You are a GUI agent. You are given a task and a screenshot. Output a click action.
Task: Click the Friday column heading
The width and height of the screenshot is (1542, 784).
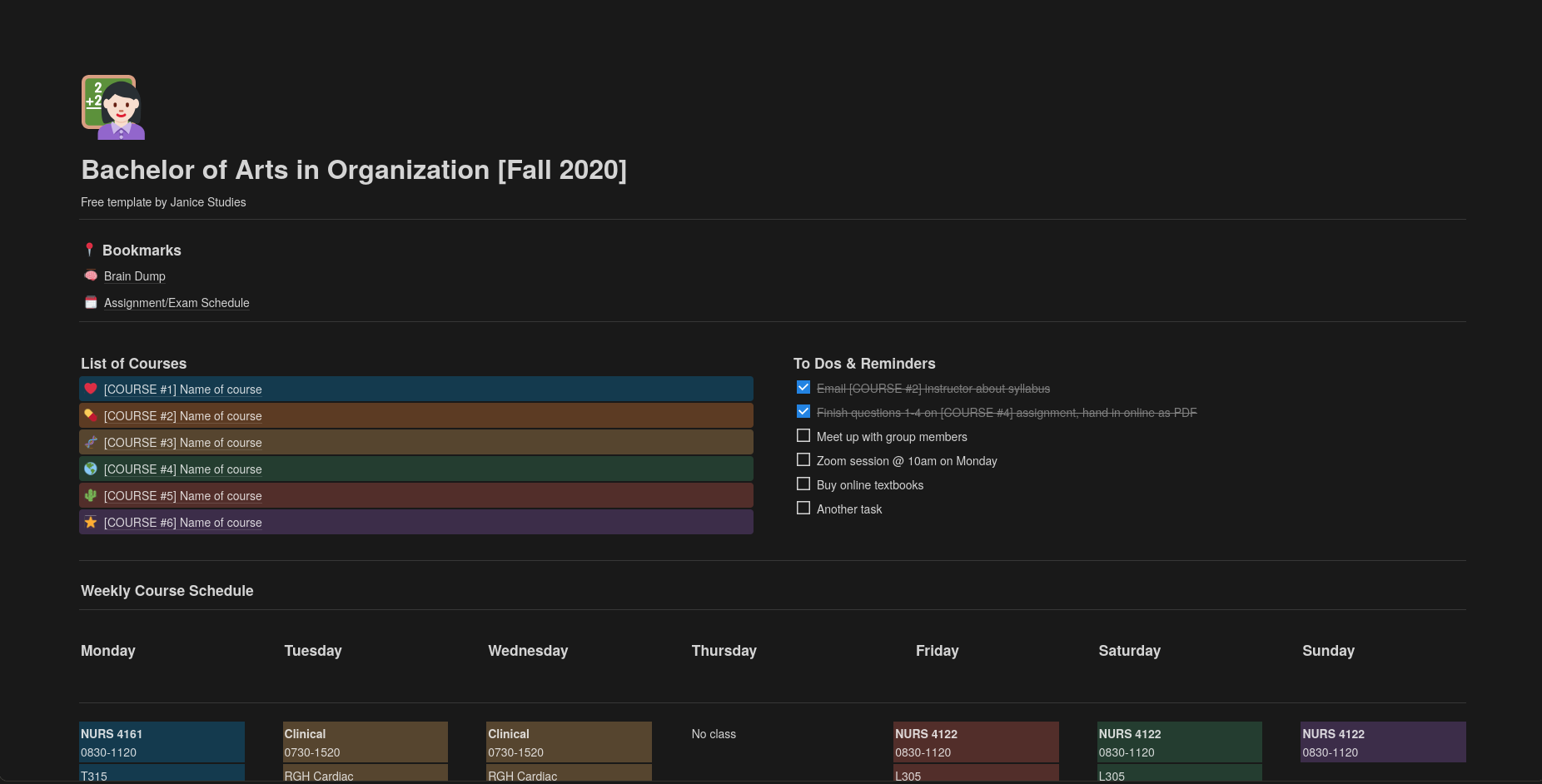pyautogui.click(x=938, y=651)
